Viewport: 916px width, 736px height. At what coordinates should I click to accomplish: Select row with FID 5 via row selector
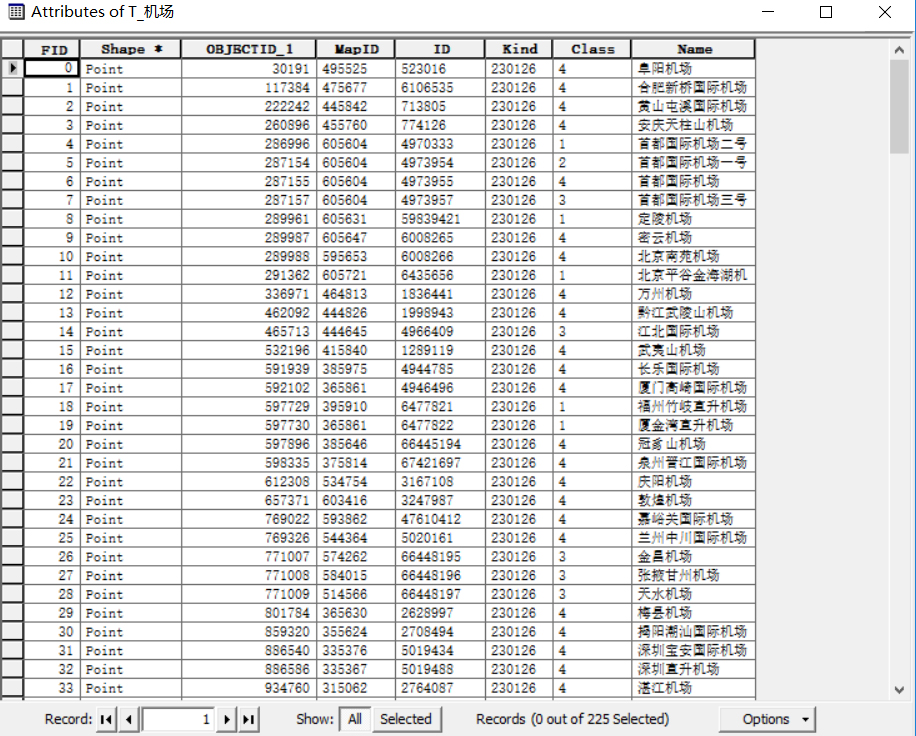coord(12,162)
